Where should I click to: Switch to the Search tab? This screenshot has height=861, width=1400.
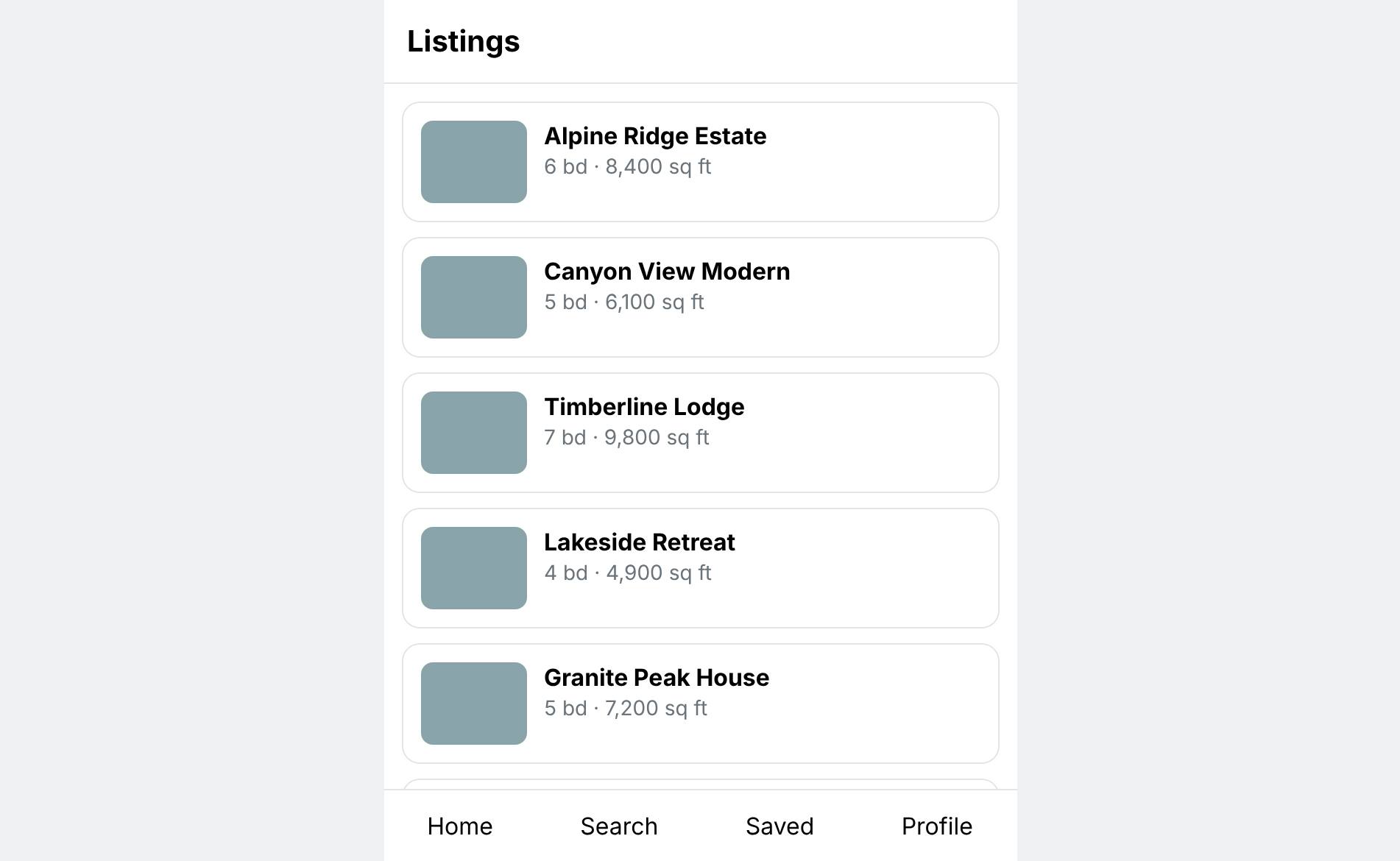(x=619, y=826)
